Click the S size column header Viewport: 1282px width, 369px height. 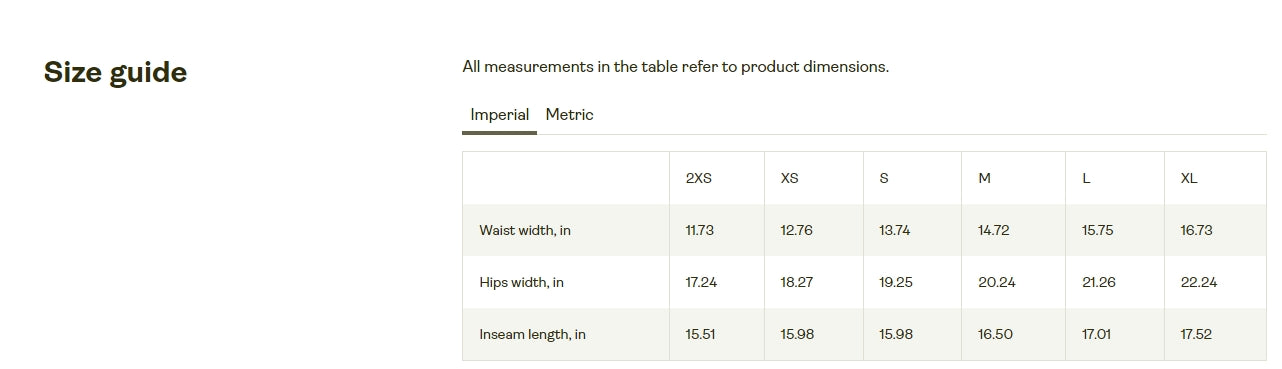click(x=884, y=178)
